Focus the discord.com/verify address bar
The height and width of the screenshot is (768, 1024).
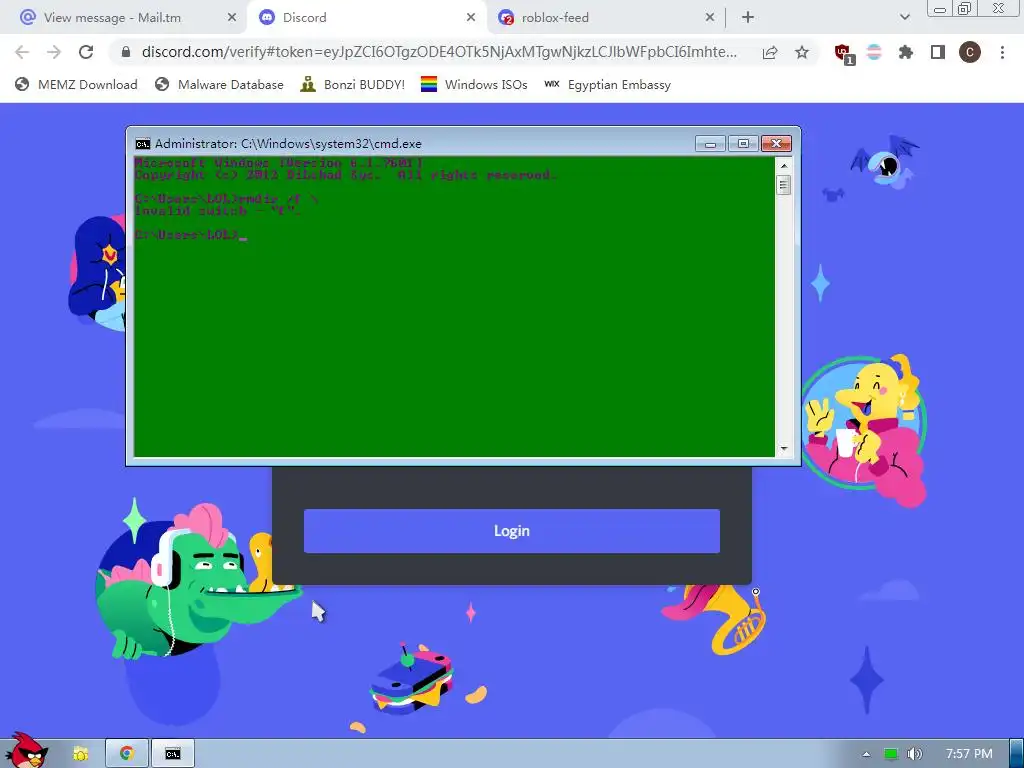(439, 52)
